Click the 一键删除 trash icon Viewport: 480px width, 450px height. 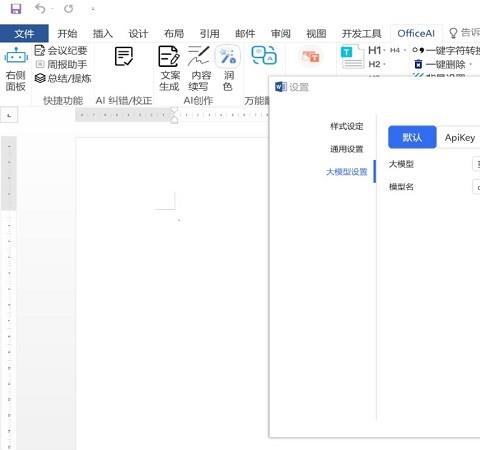pyautogui.click(x=418, y=64)
